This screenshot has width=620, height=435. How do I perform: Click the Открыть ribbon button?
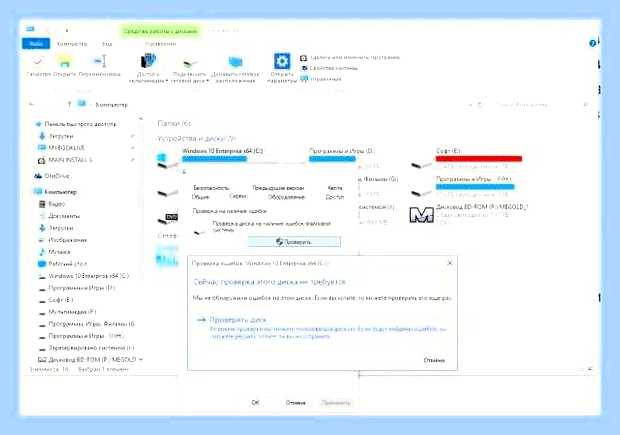click(64, 65)
